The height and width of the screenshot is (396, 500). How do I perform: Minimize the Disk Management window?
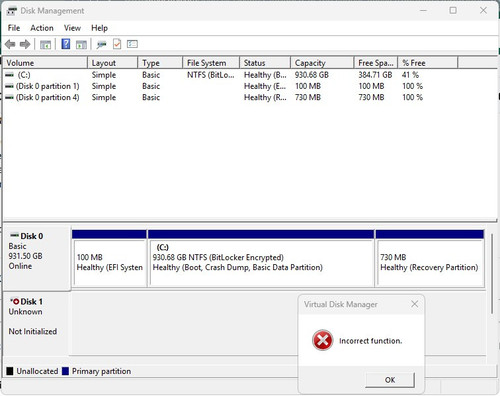coord(423,10)
